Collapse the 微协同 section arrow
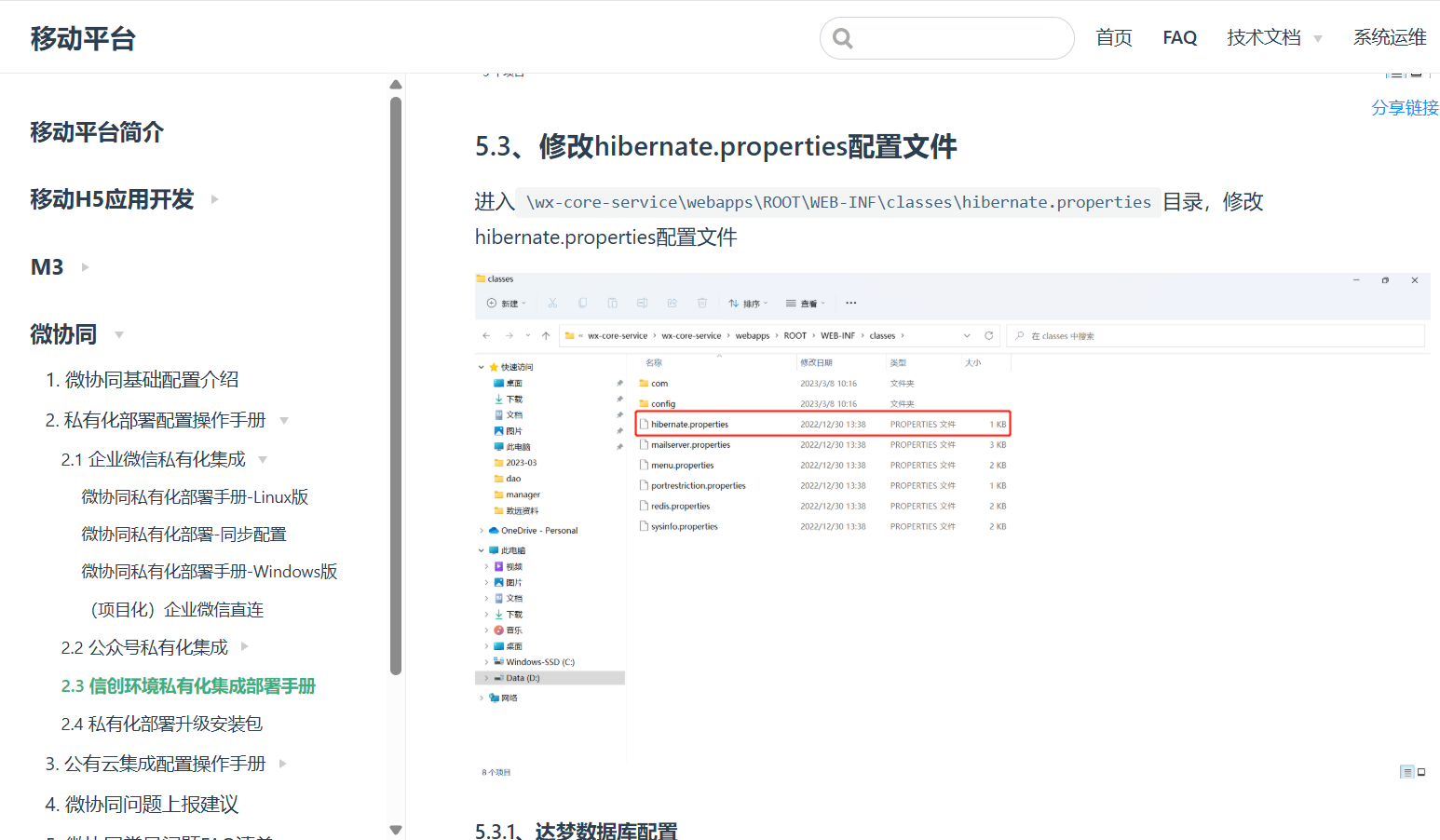This screenshot has width=1440, height=840. coord(118,334)
